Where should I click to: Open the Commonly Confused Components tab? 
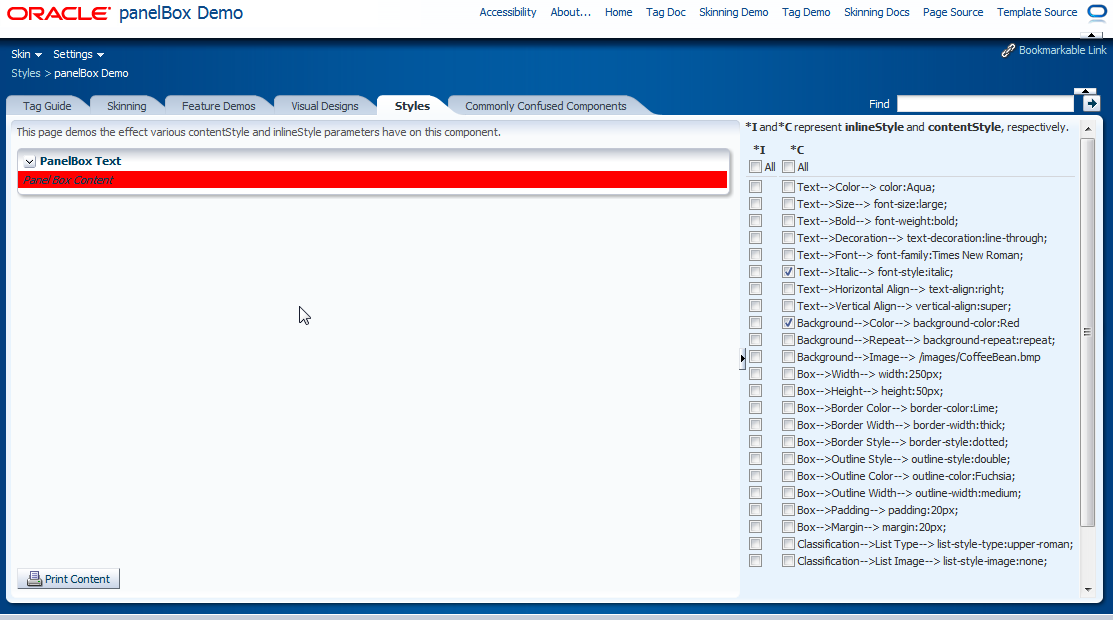[x=544, y=105]
